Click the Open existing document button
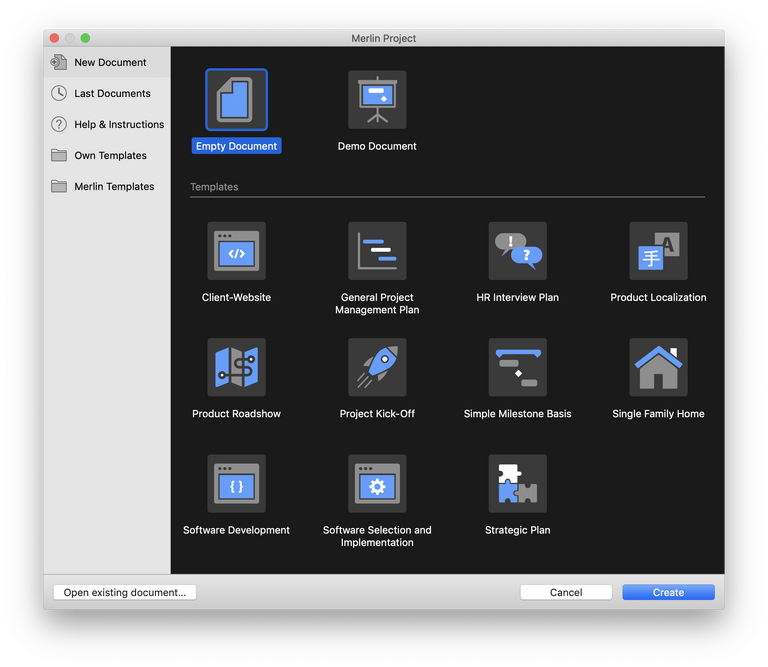768x667 pixels. tap(125, 592)
